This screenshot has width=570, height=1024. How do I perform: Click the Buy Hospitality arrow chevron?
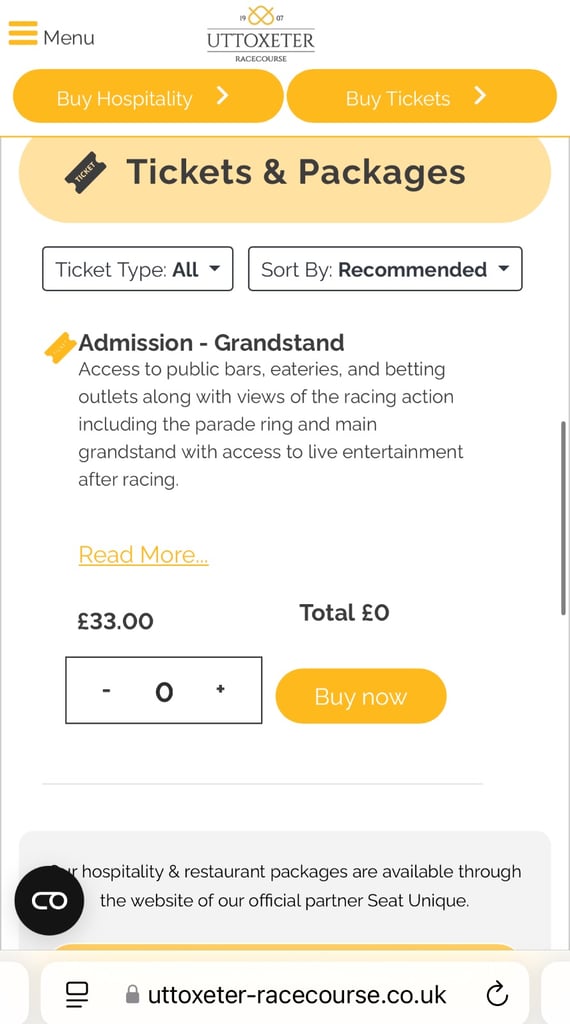pyautogui.click(x=223, y=97)
